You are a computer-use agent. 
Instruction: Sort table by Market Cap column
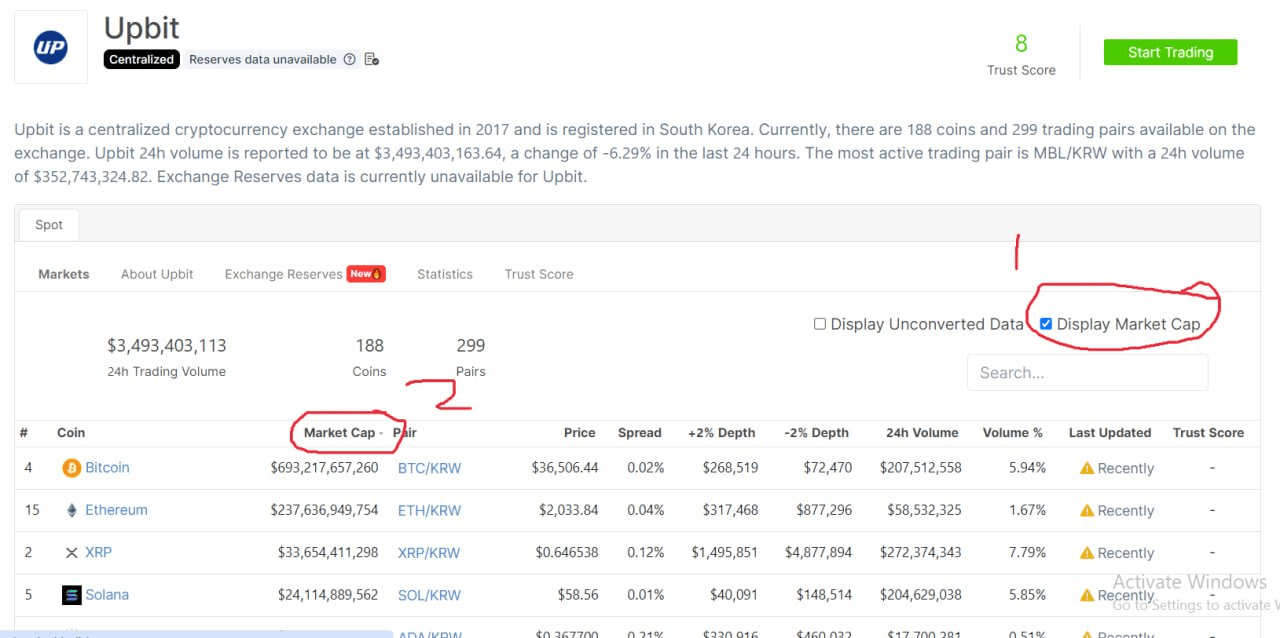point(339,433)
